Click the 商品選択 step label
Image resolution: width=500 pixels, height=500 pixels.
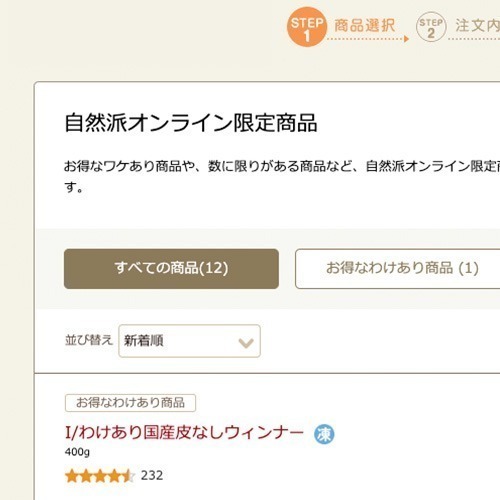coord(365,26)
